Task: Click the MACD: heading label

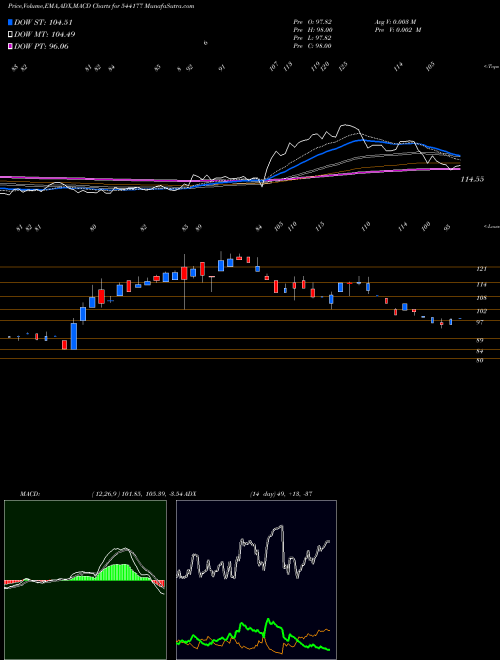Action: [x=30, y=493]
